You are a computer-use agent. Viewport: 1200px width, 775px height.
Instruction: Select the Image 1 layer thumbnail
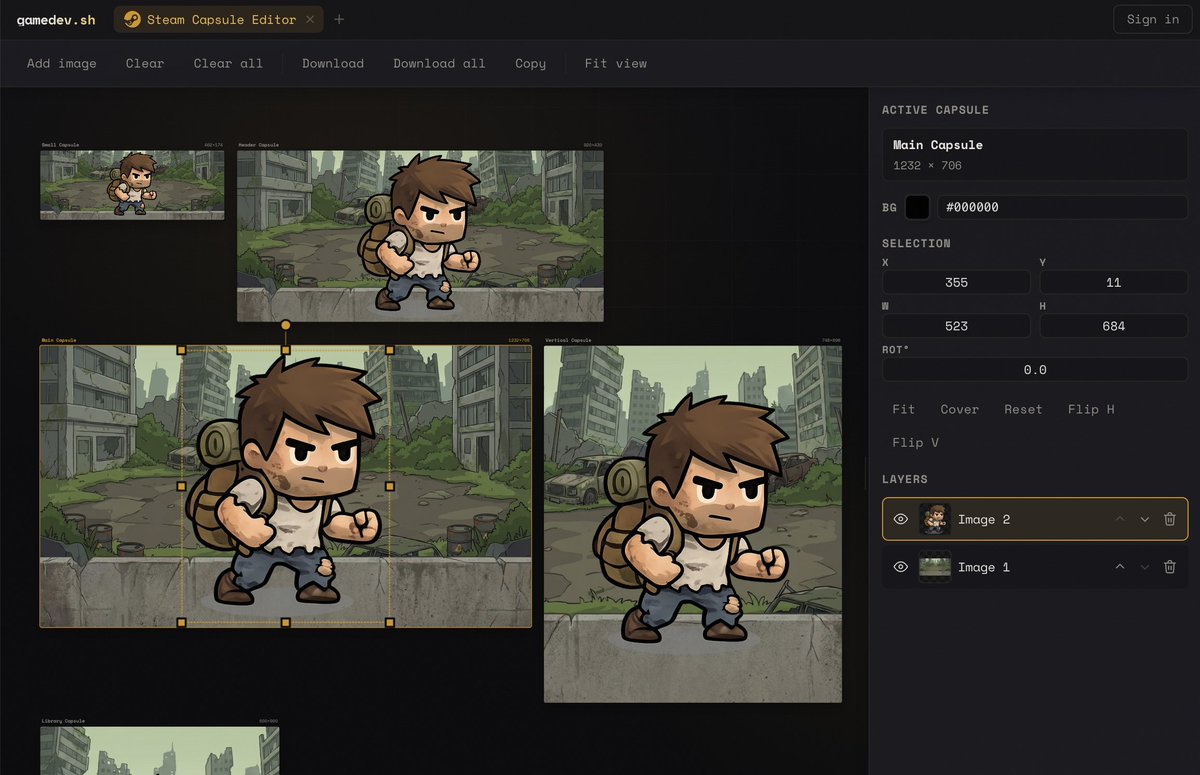click(x=935, y=567)
